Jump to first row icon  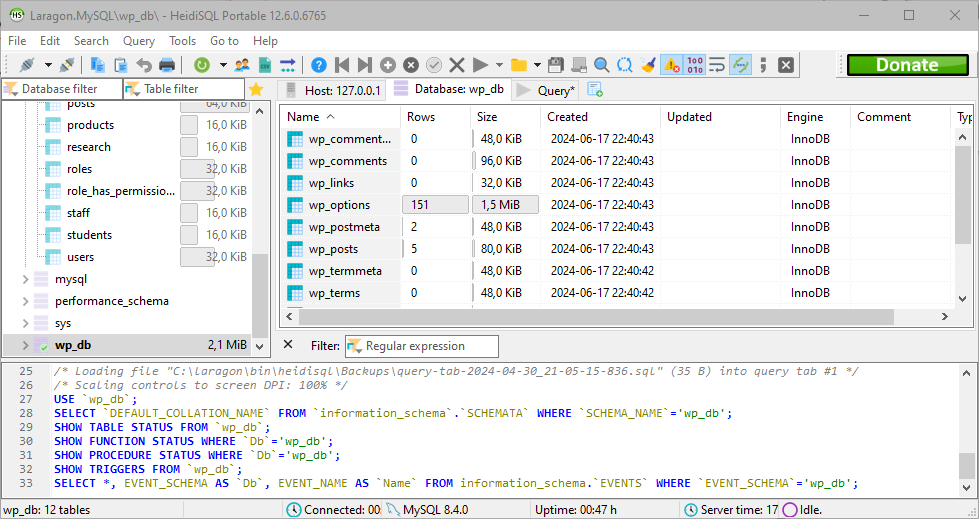tap(342, 65)
